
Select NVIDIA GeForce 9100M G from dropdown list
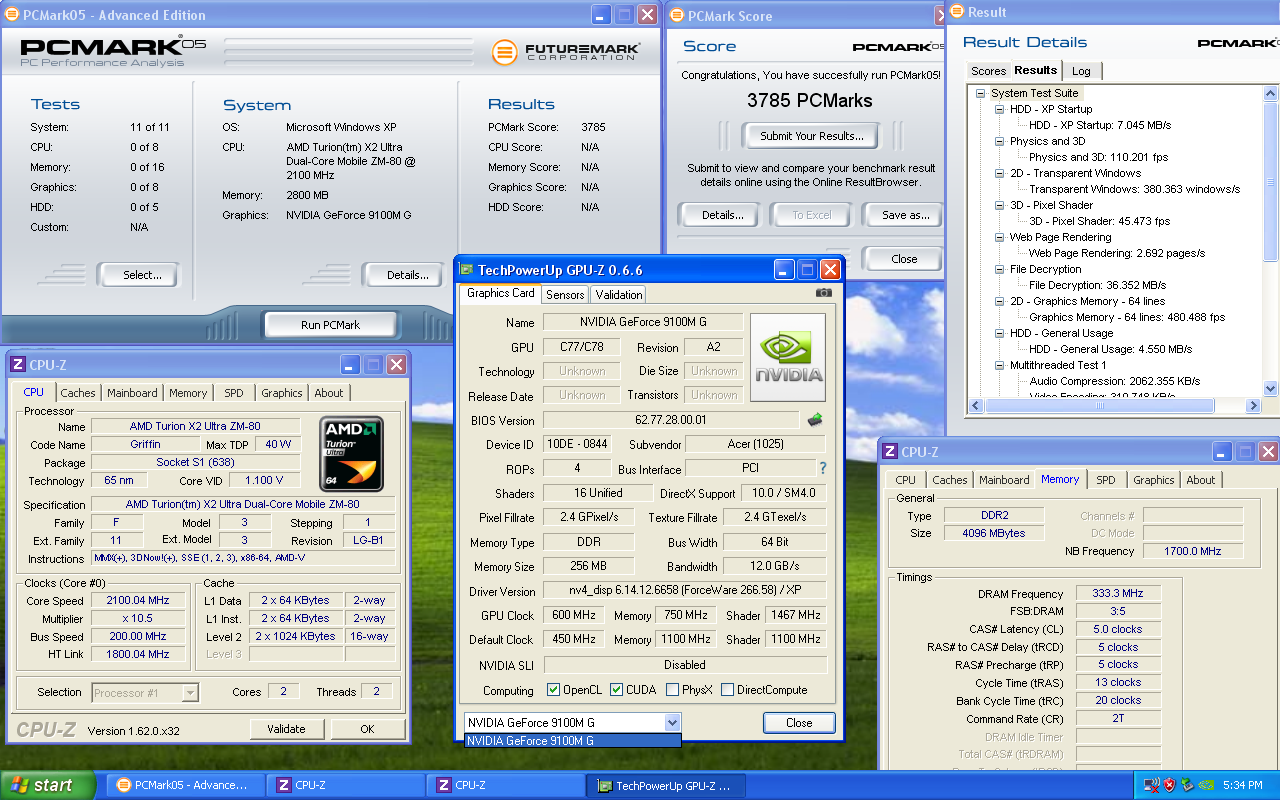pos(573,741)
